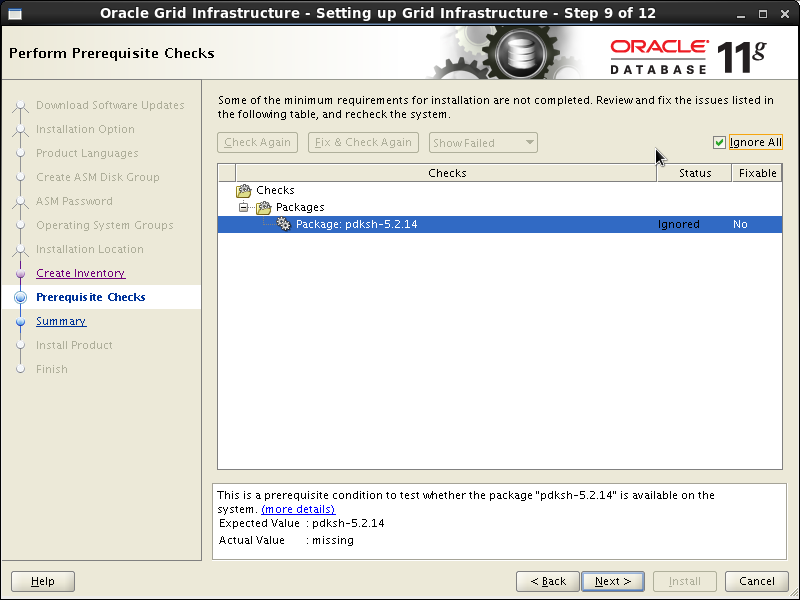
Task: Click Installation Location step
Action: pyautogui.click(x=90, y=249)
